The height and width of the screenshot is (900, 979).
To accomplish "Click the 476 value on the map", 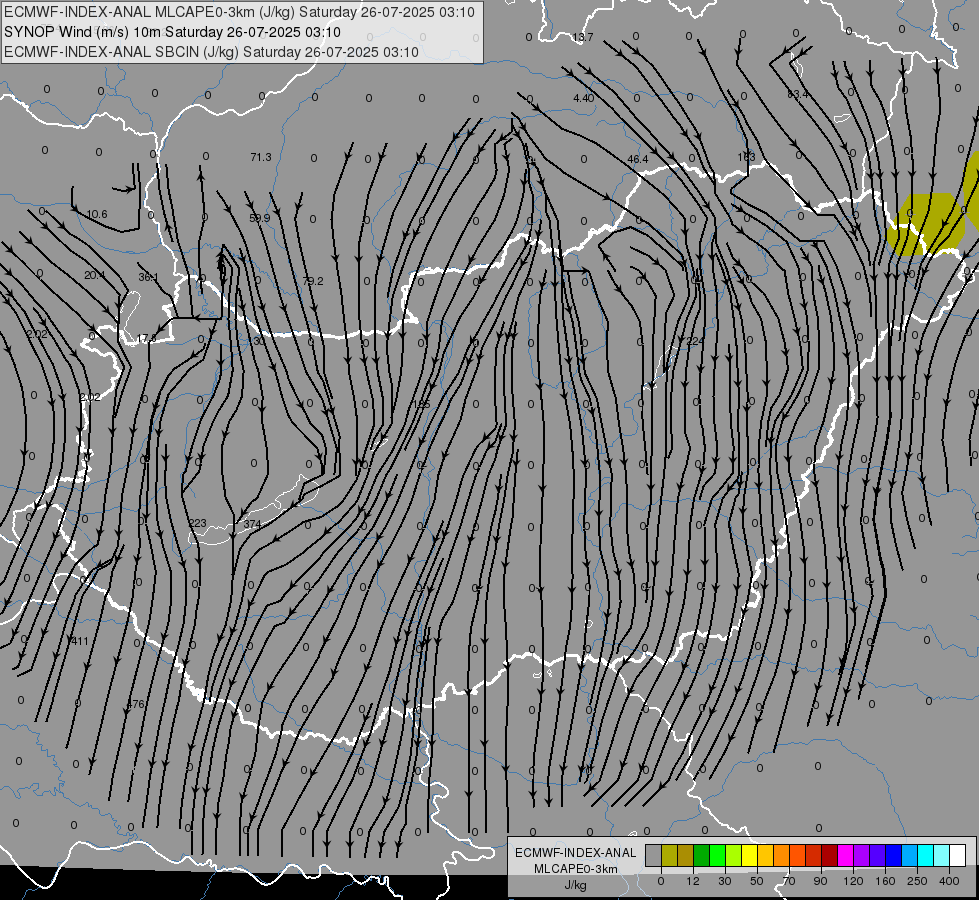I will (x=135, y=704).
